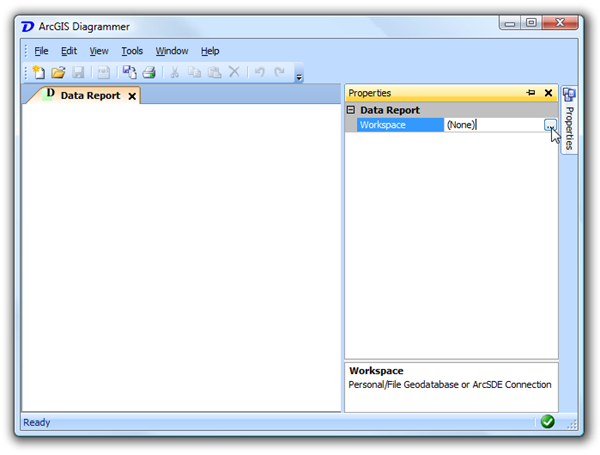Close the ArcGIS Diagrammer window
Screen dimensions: 600x455
click(x=560, y=23)
